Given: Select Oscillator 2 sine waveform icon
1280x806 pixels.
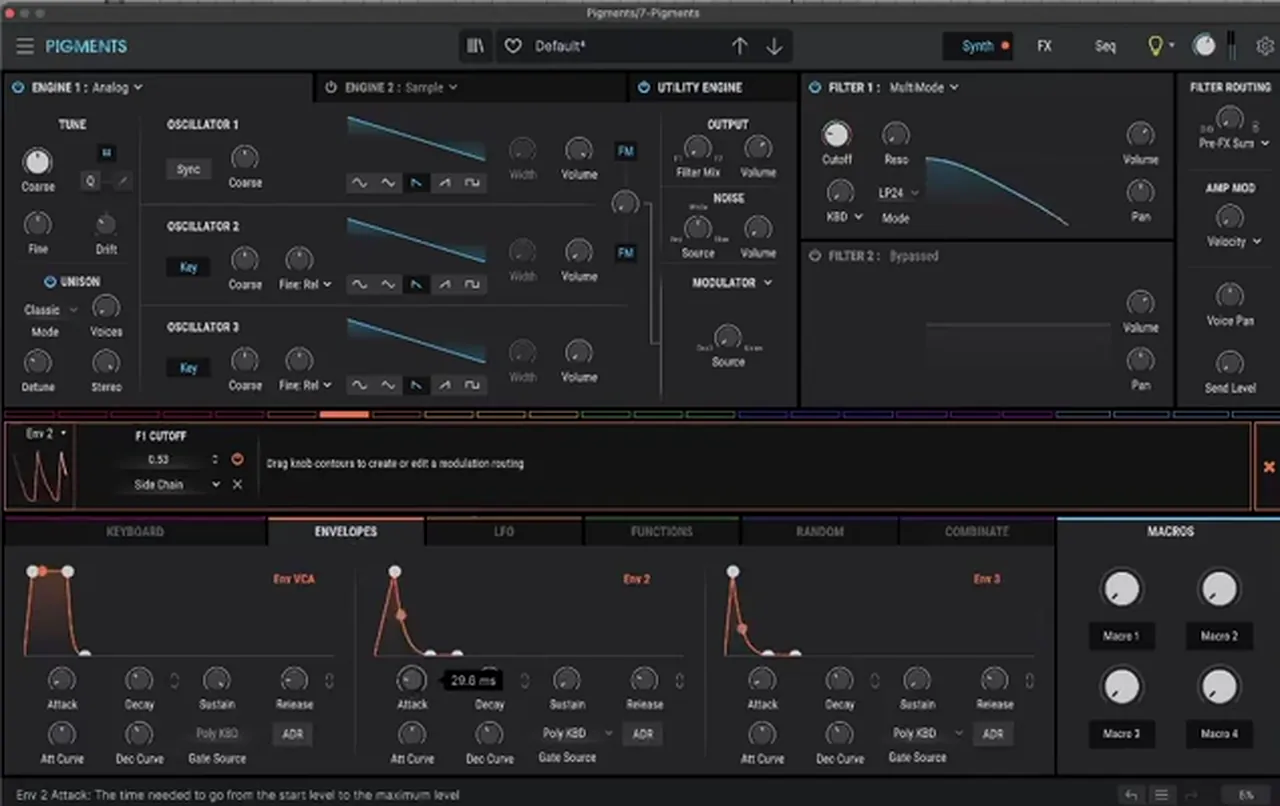Looking at the screenshot, I should (x=358, y=285).
